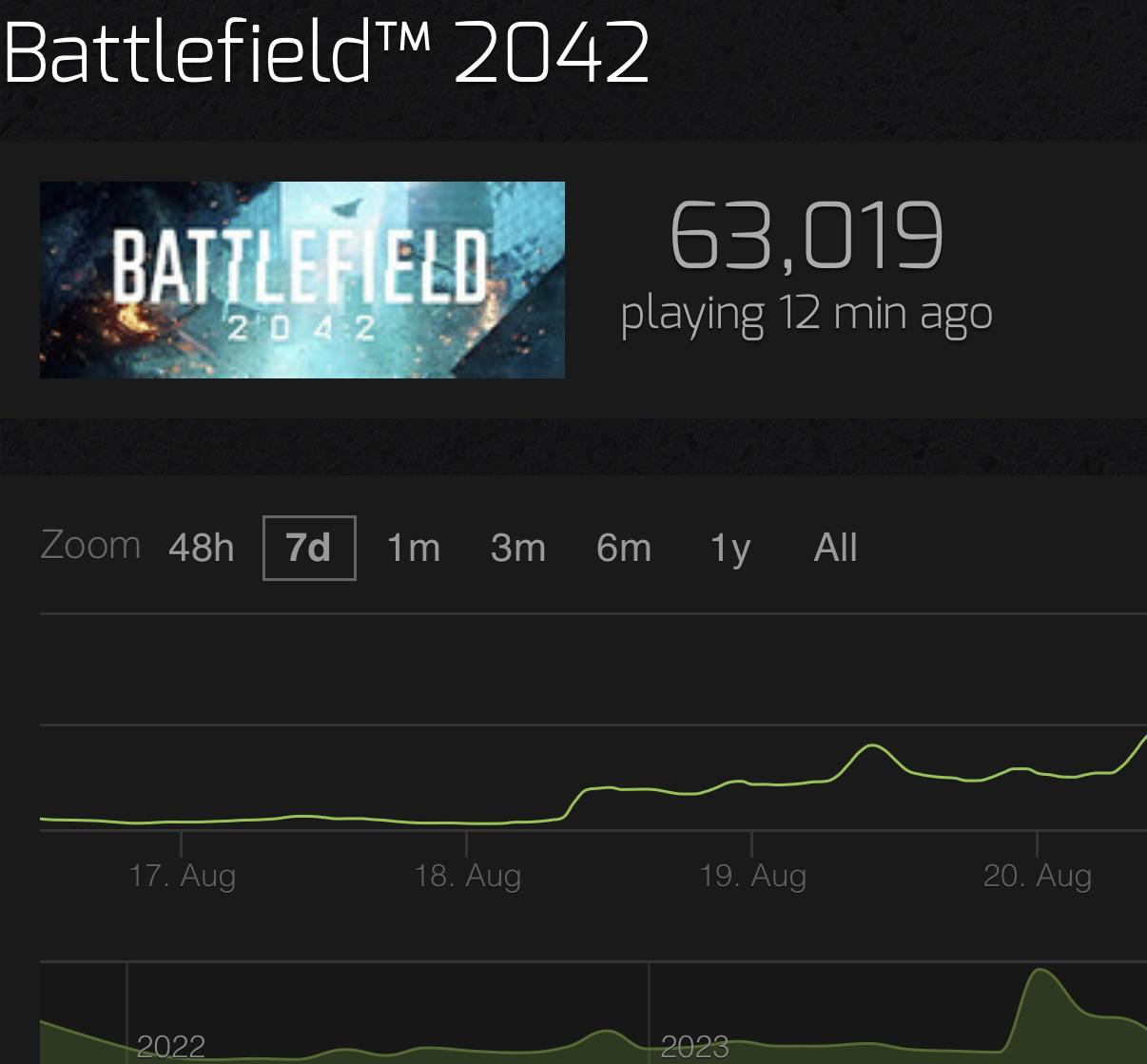
Task: Switch chart zoom to 3m
Action: 518,548
